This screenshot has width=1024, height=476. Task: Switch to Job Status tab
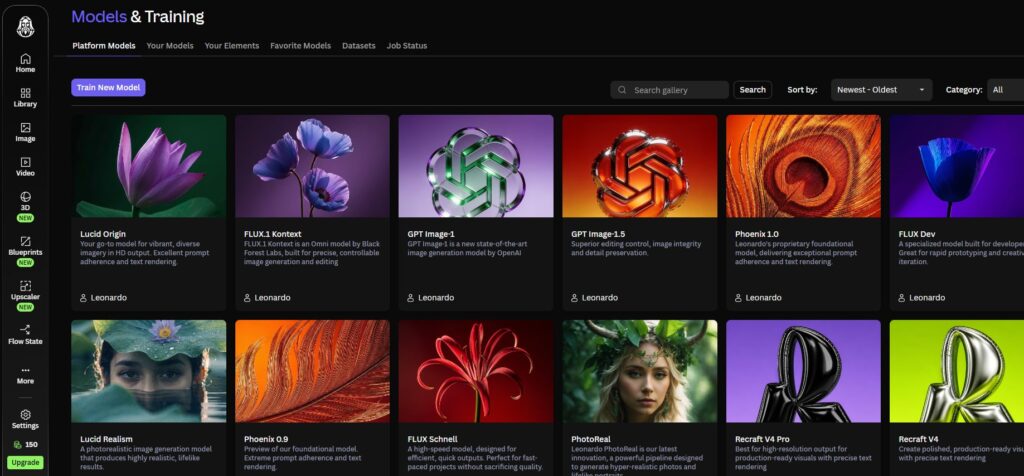coord(407,46)
